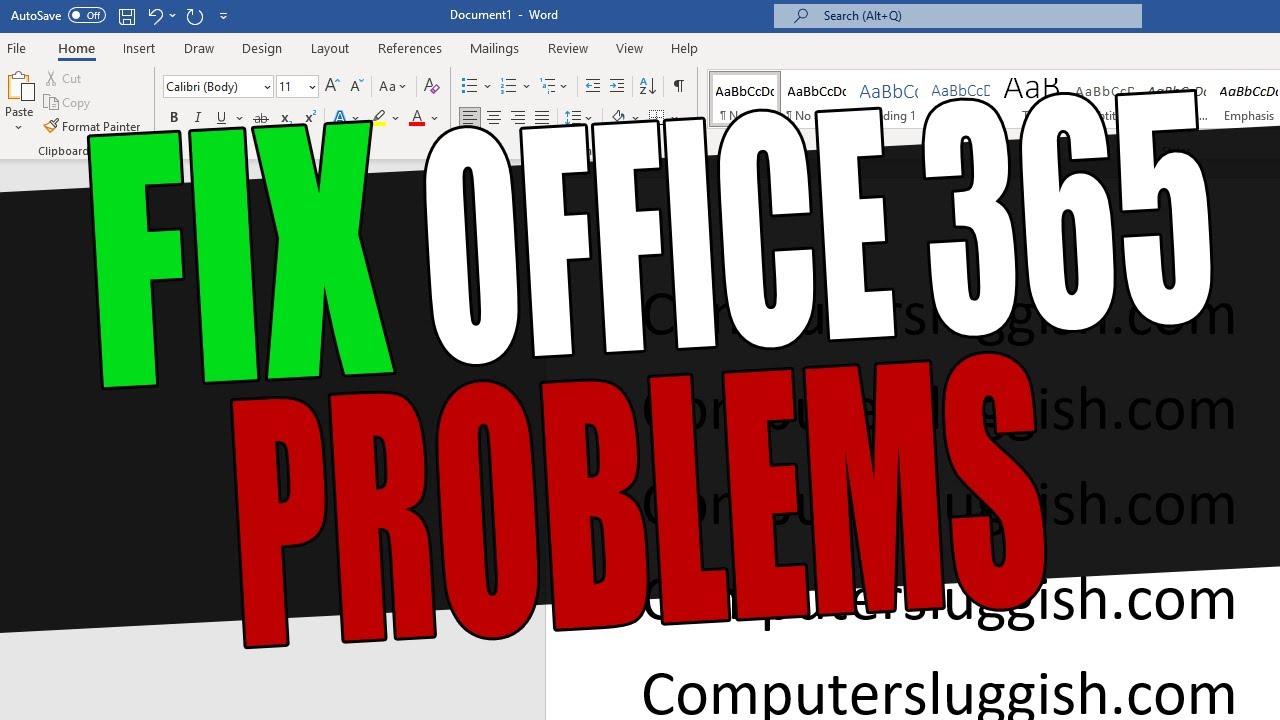The width and height of the screenshot is (1280, 720).
Task: Click the Bullets list icon
Action: tap(469, 87)
